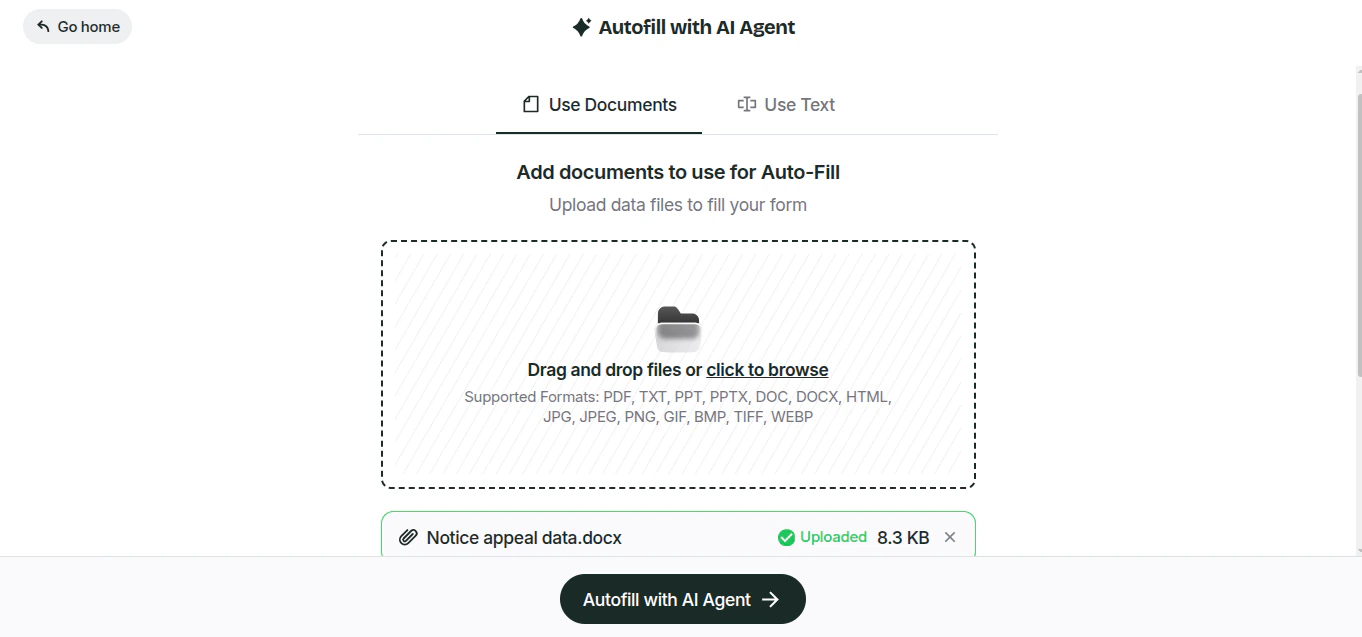Click the sparkle icon beside the page title

581,27
